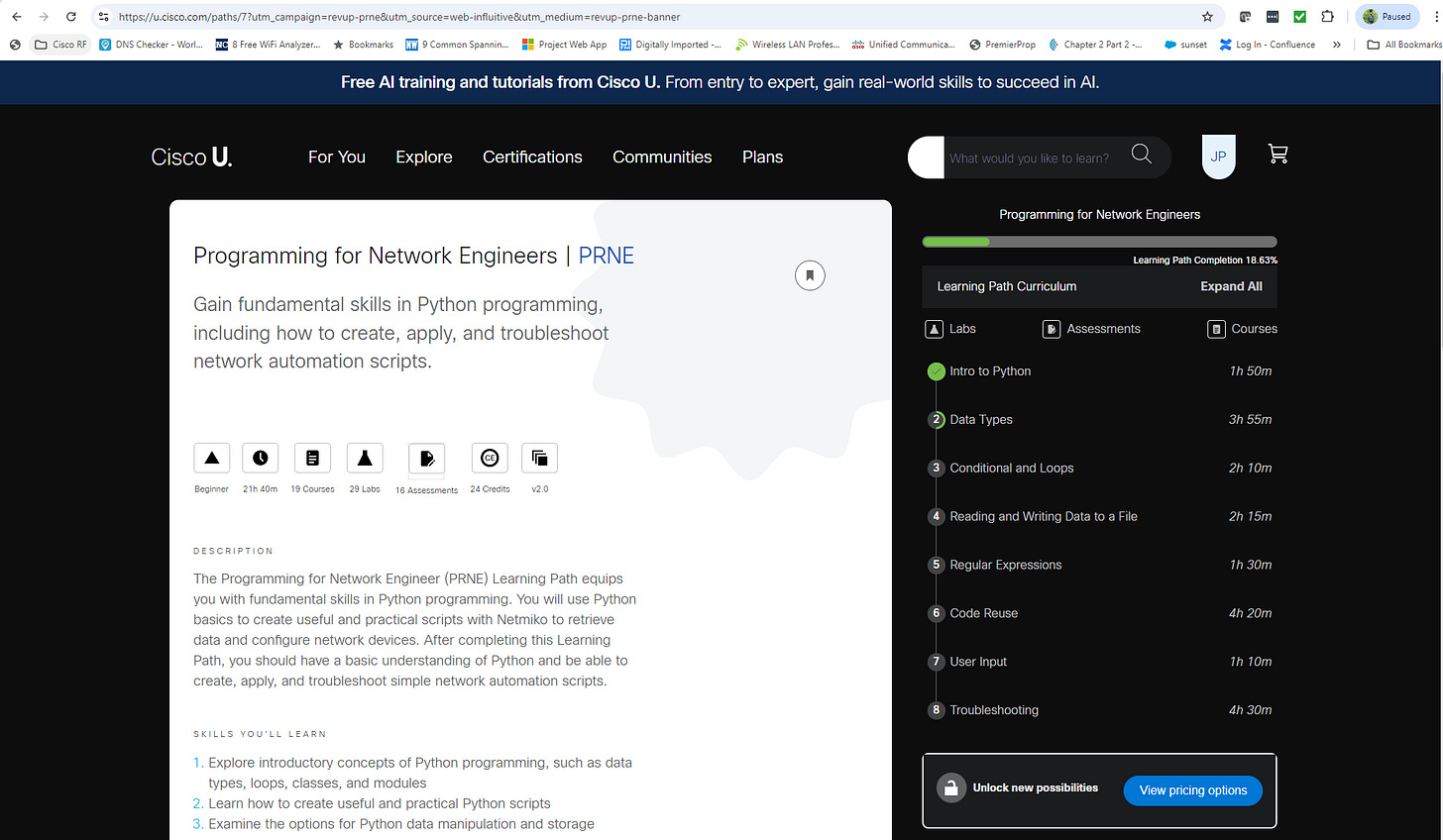1443x840 pixels.
Task: Expand the Regular Expressions module
Action: tap(1100, 566)
